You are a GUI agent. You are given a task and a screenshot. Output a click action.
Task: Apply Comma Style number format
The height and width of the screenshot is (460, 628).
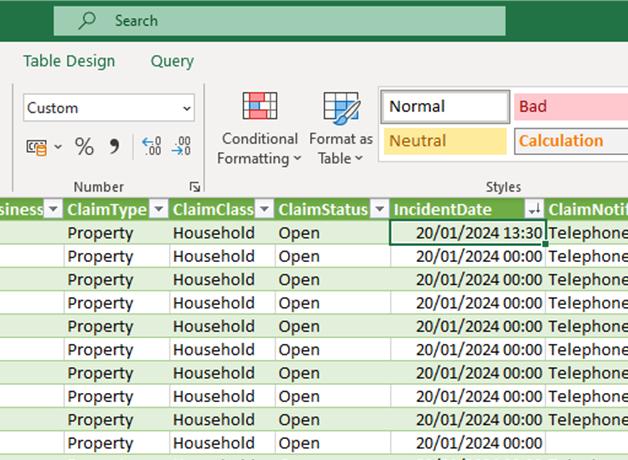coord(114,147)
